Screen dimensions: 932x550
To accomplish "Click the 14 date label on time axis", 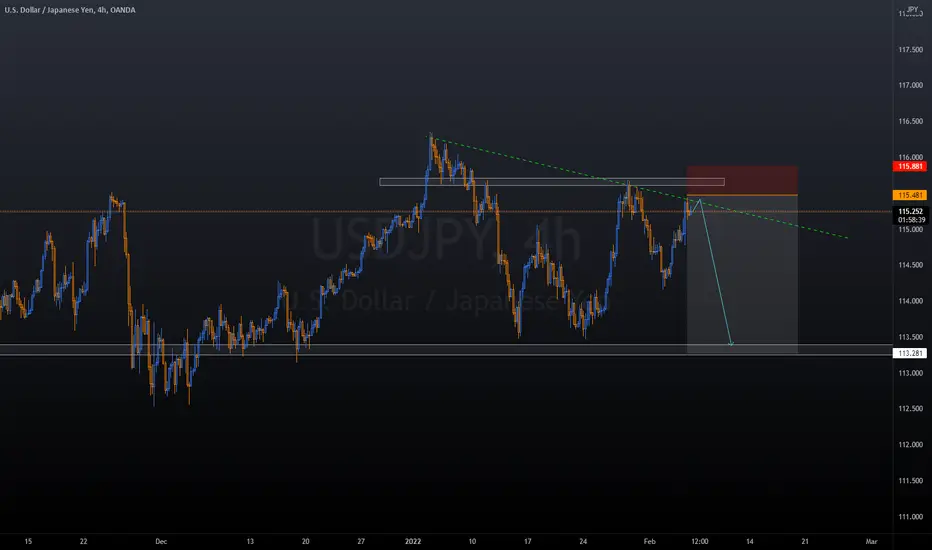I will point(750,542).
